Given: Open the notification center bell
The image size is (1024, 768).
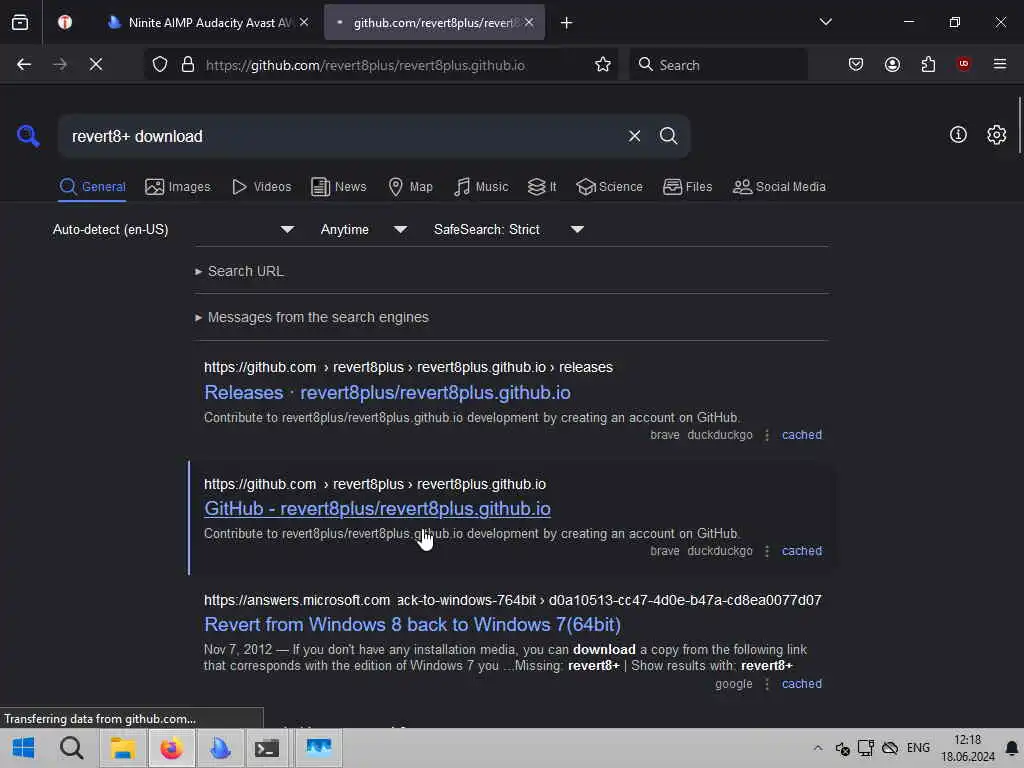Looking at the screenshot, I should pyautogui.click(x=1012, y=748).
